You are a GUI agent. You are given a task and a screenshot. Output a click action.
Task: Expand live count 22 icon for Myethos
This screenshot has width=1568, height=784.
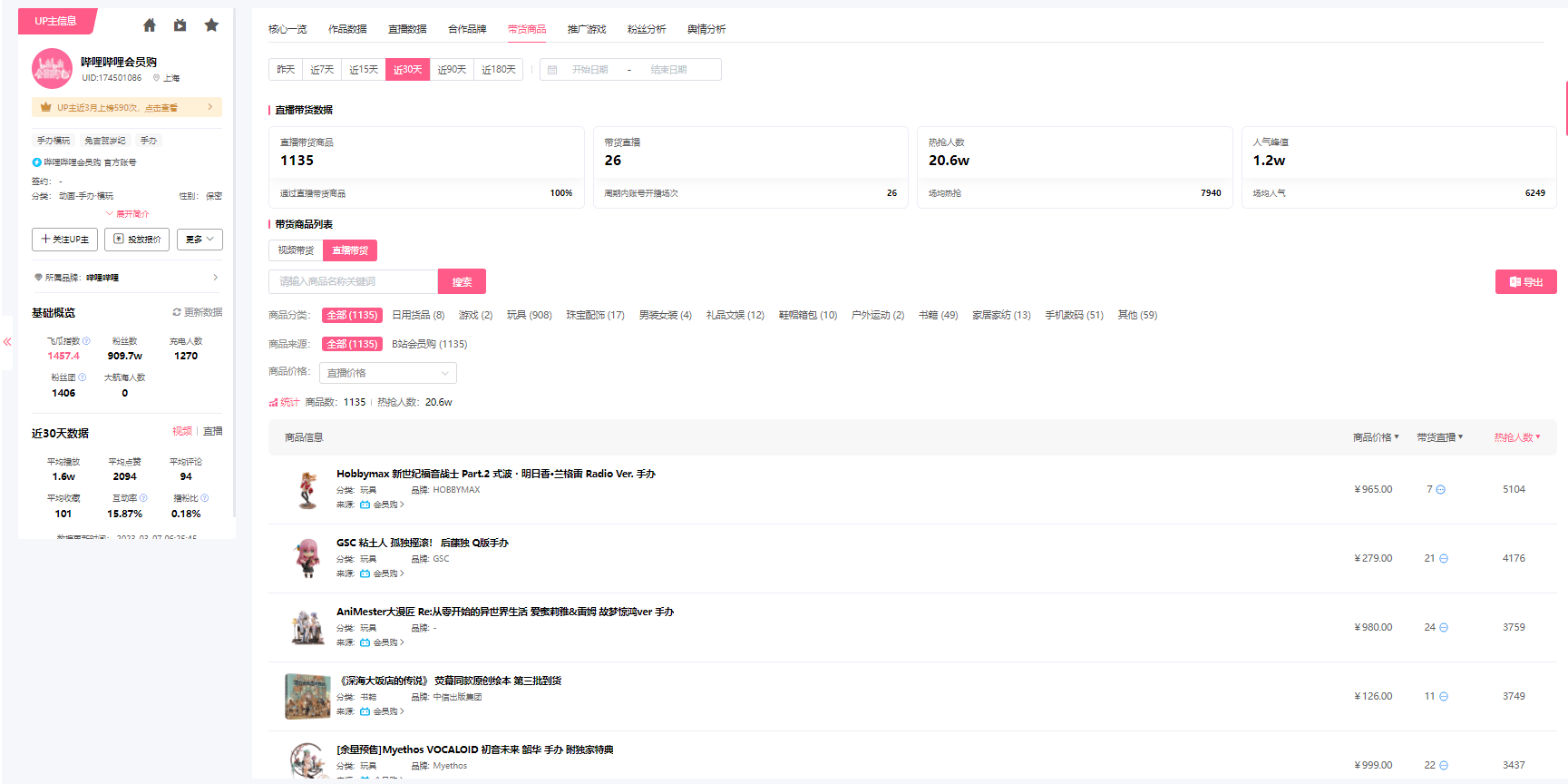(x=1444, y=766)
